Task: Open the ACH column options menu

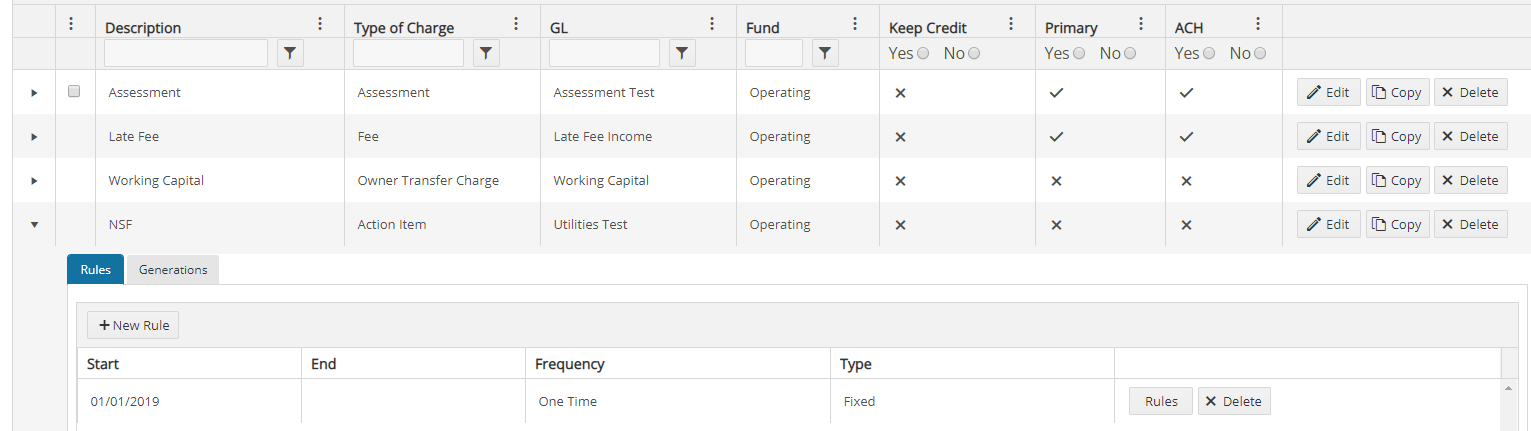Action: [1258, 25]
